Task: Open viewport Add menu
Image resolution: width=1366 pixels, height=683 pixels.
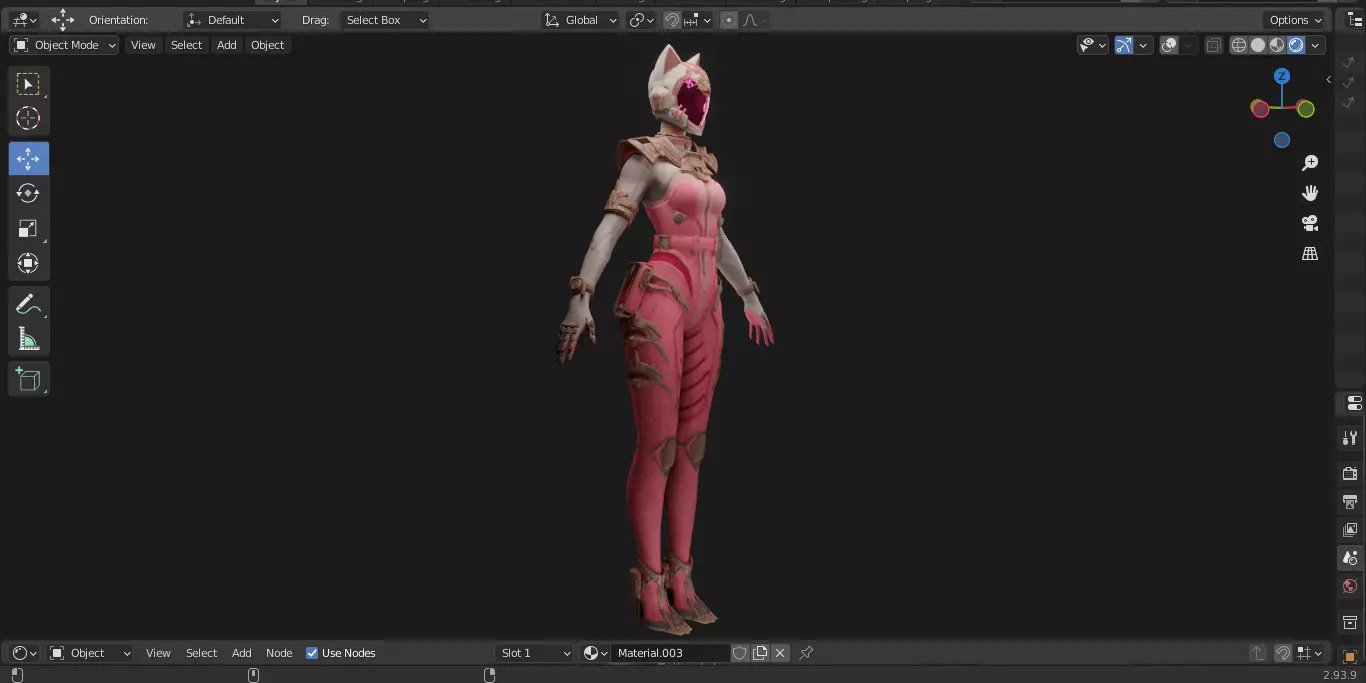Action: 227,45
